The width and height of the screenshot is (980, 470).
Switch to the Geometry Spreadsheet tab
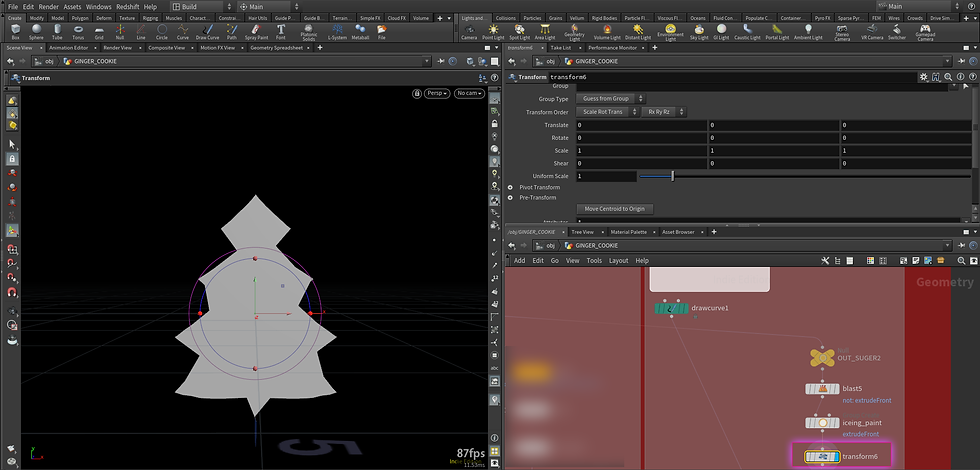tap(276, 48)
